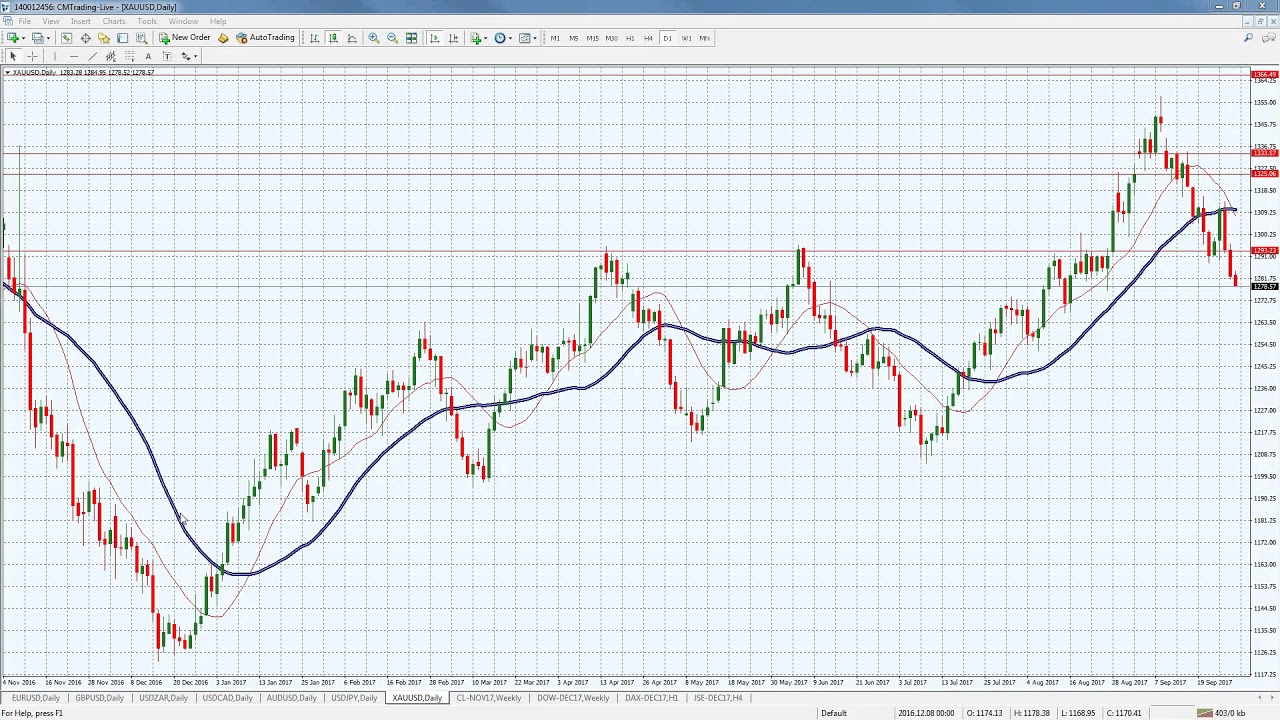Switch to CL-NOV17,Weekly chart tab

[489, 698]
